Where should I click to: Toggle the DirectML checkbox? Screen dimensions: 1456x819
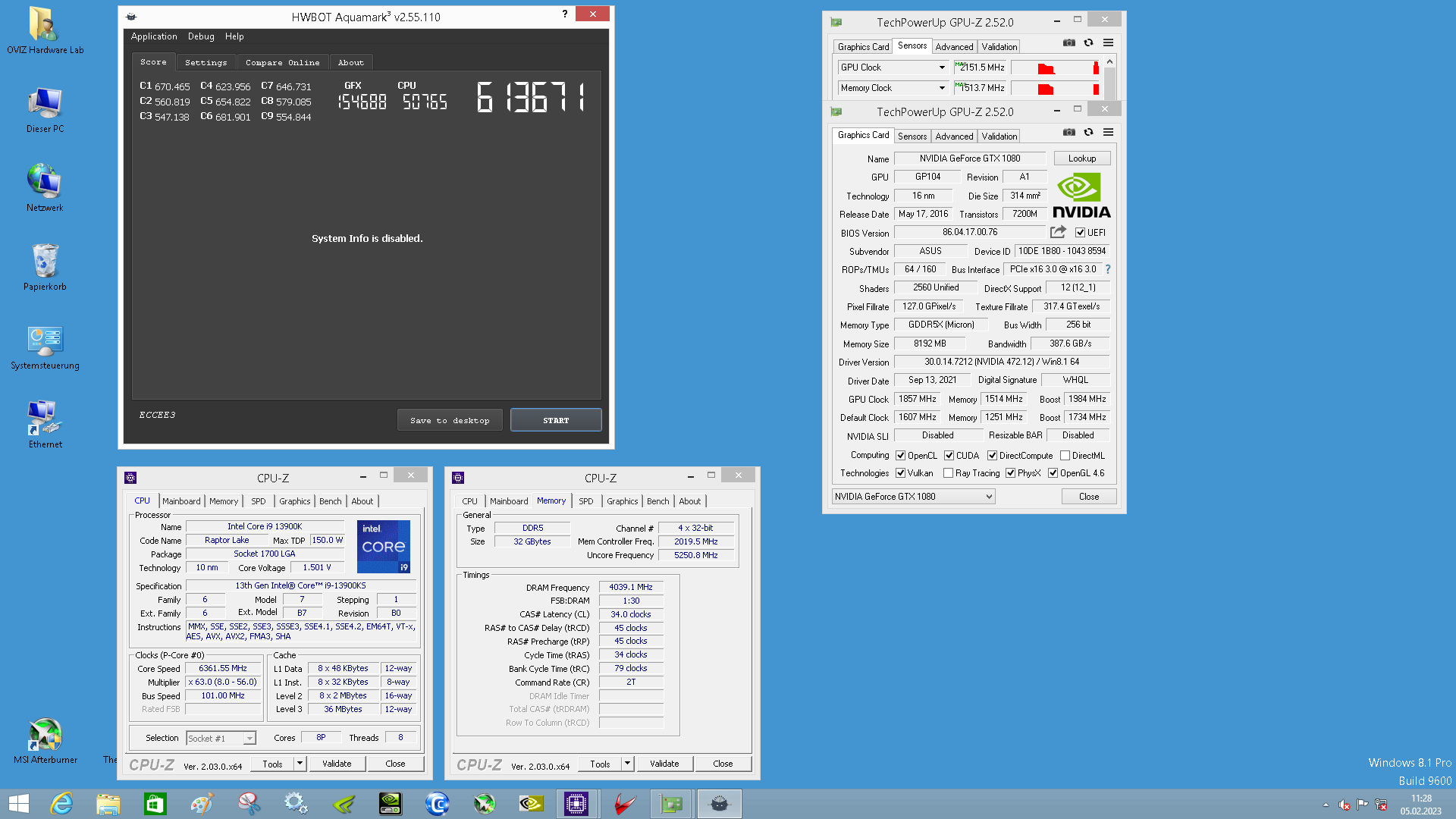pos(1065,456)
